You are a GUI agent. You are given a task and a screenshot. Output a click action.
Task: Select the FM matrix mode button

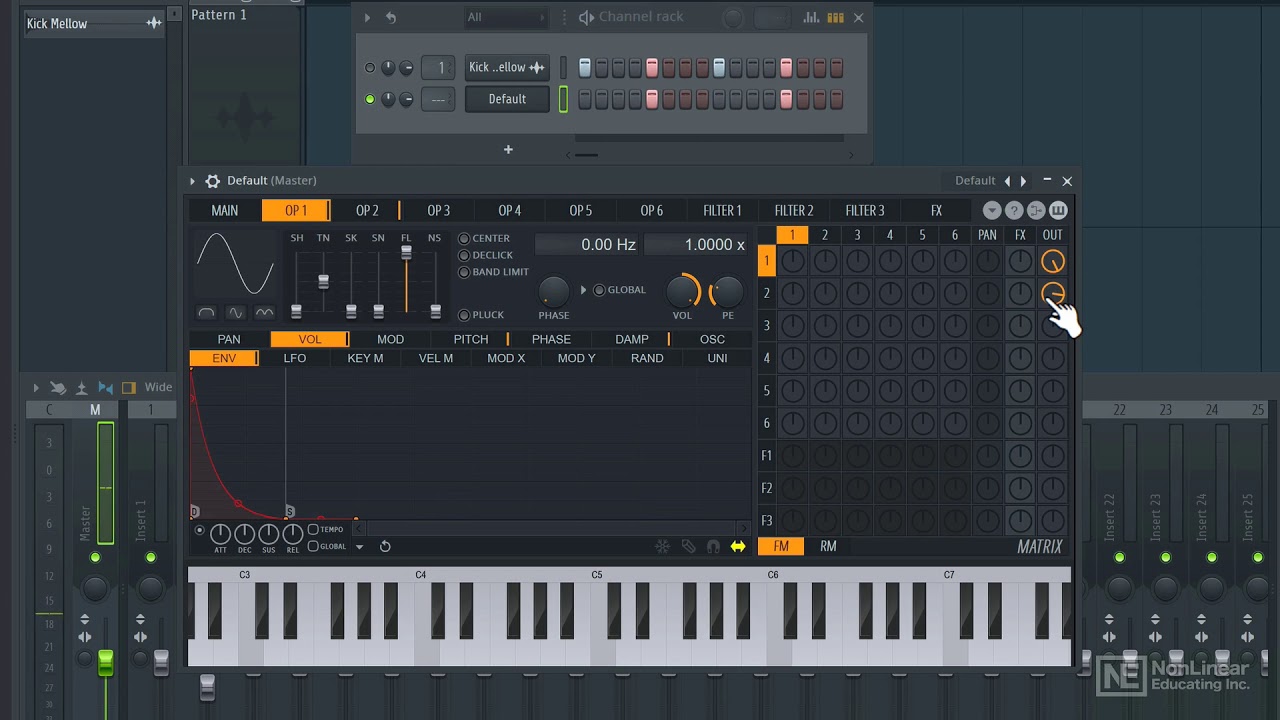point(781,546)
